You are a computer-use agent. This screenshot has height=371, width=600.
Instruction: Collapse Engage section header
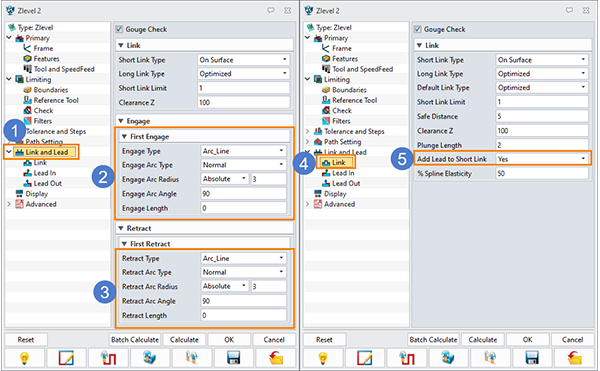tap(121, 121)
